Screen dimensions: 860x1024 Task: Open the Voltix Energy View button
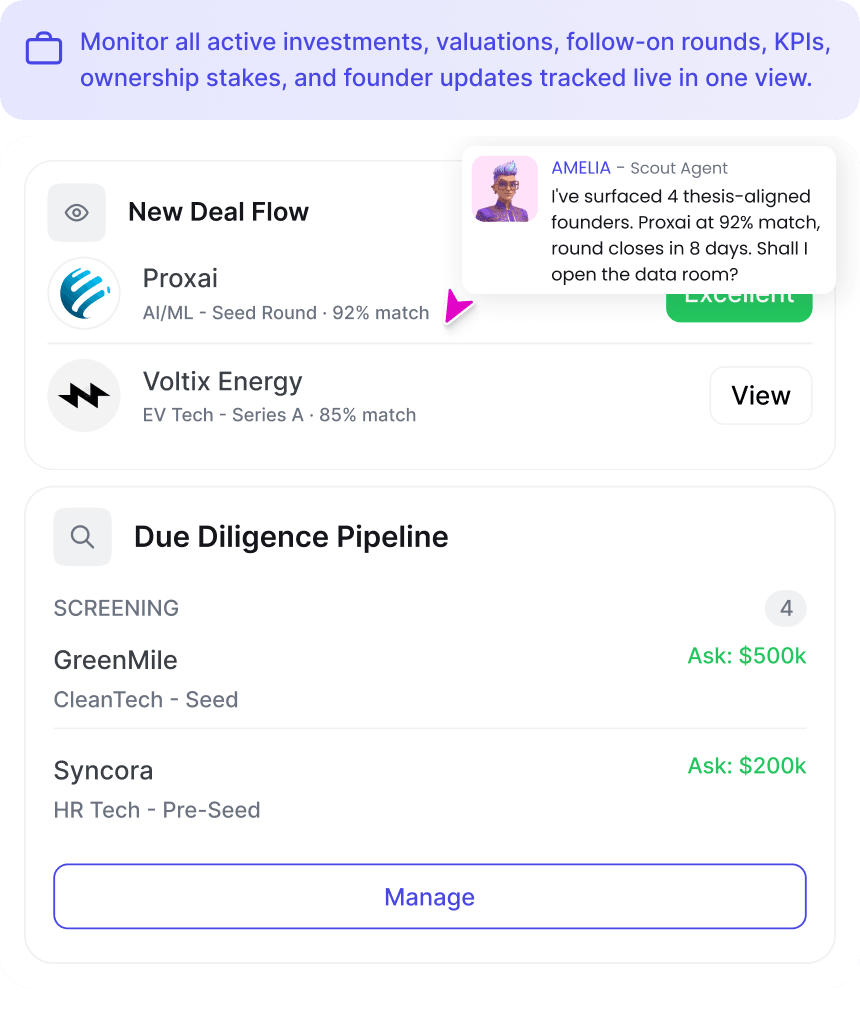[x=761, y=395]
